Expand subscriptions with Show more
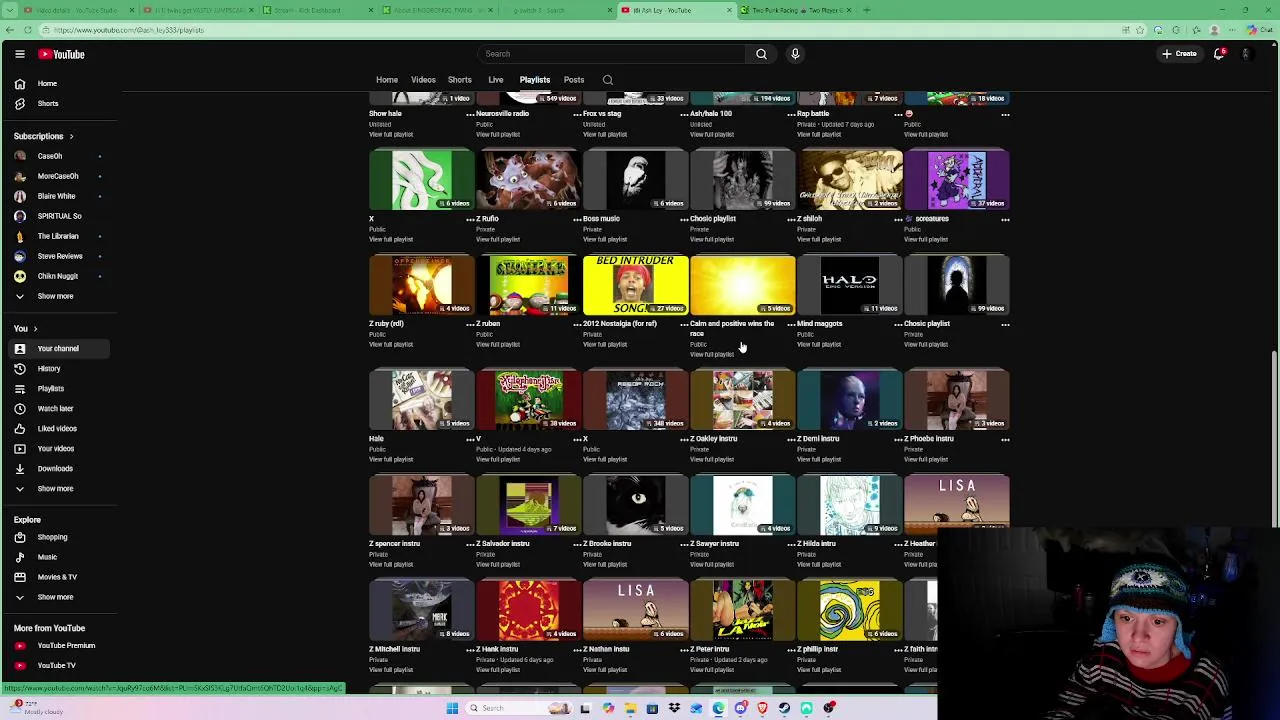The width and height of the screenshot is (1280, 720). [x=57, y=296]
